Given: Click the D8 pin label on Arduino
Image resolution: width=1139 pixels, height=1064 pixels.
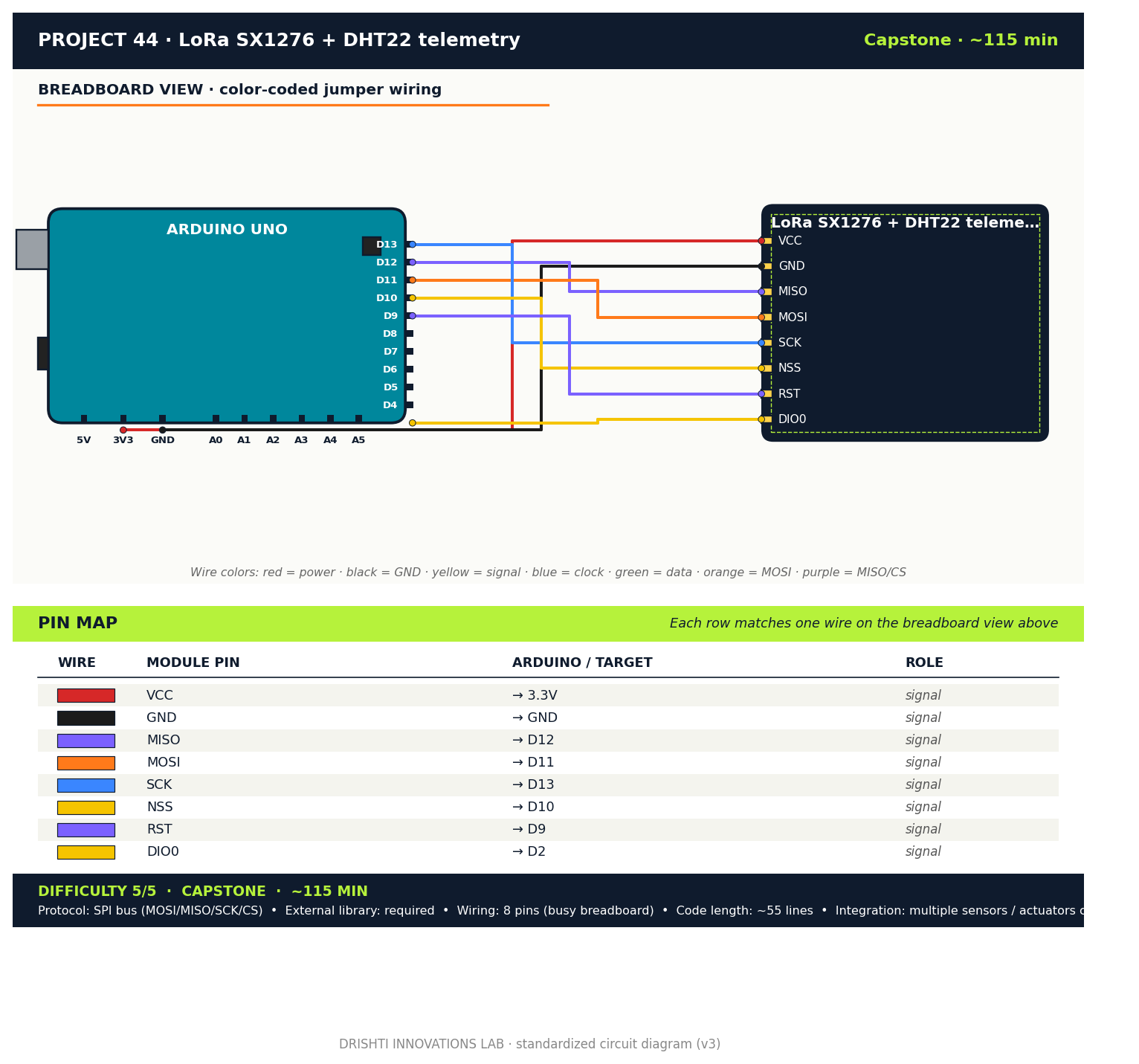Looking at the screenshot, I should pos(390,334).
